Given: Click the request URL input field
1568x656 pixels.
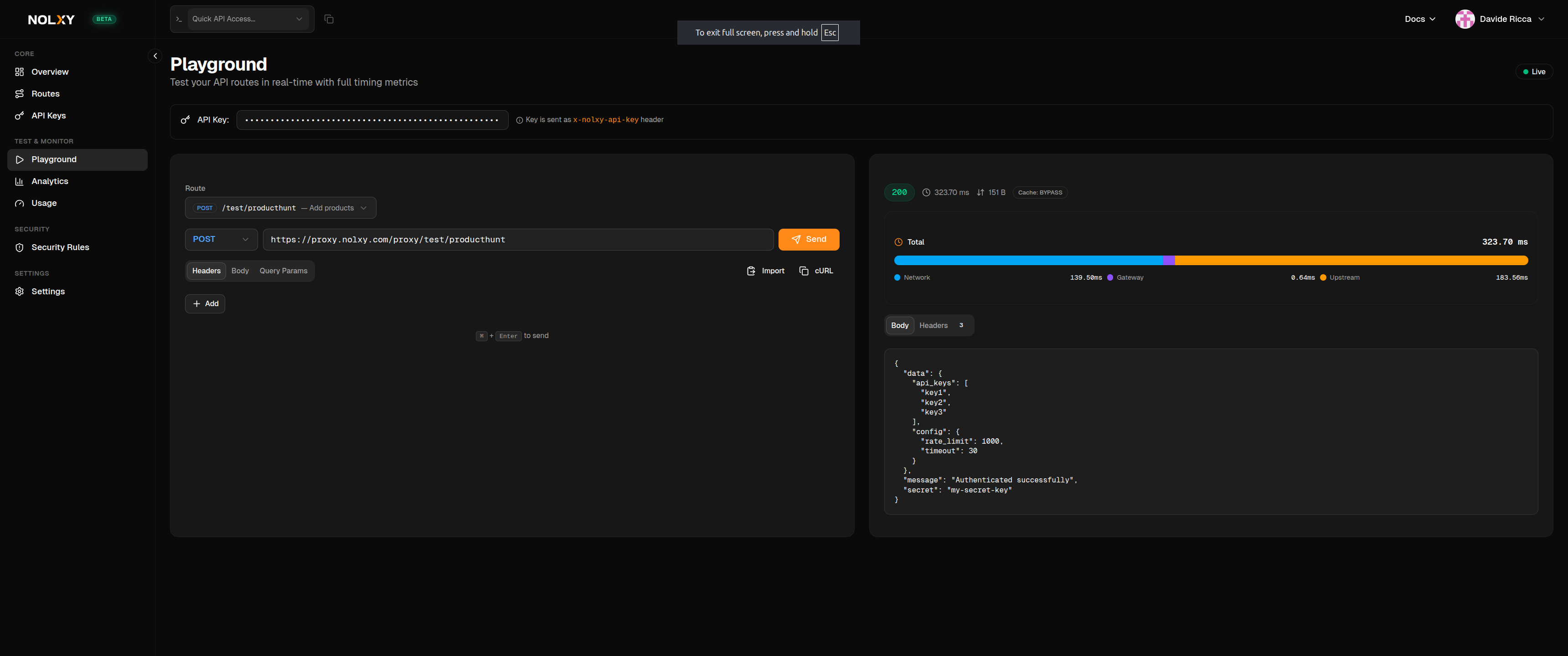Looking at the screenshot, I should (517, 240).
